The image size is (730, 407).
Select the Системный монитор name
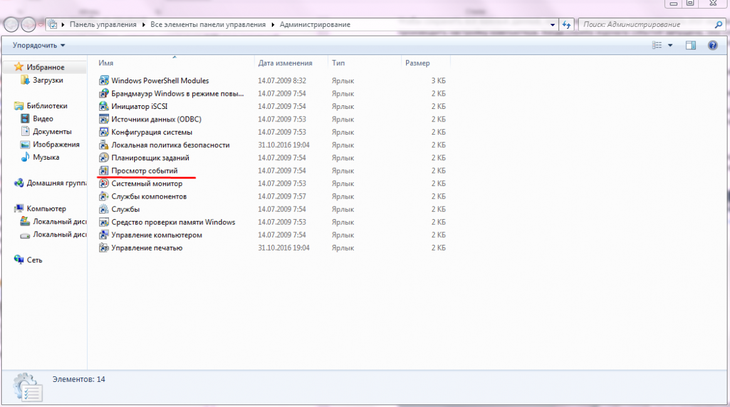pos(147,183)
